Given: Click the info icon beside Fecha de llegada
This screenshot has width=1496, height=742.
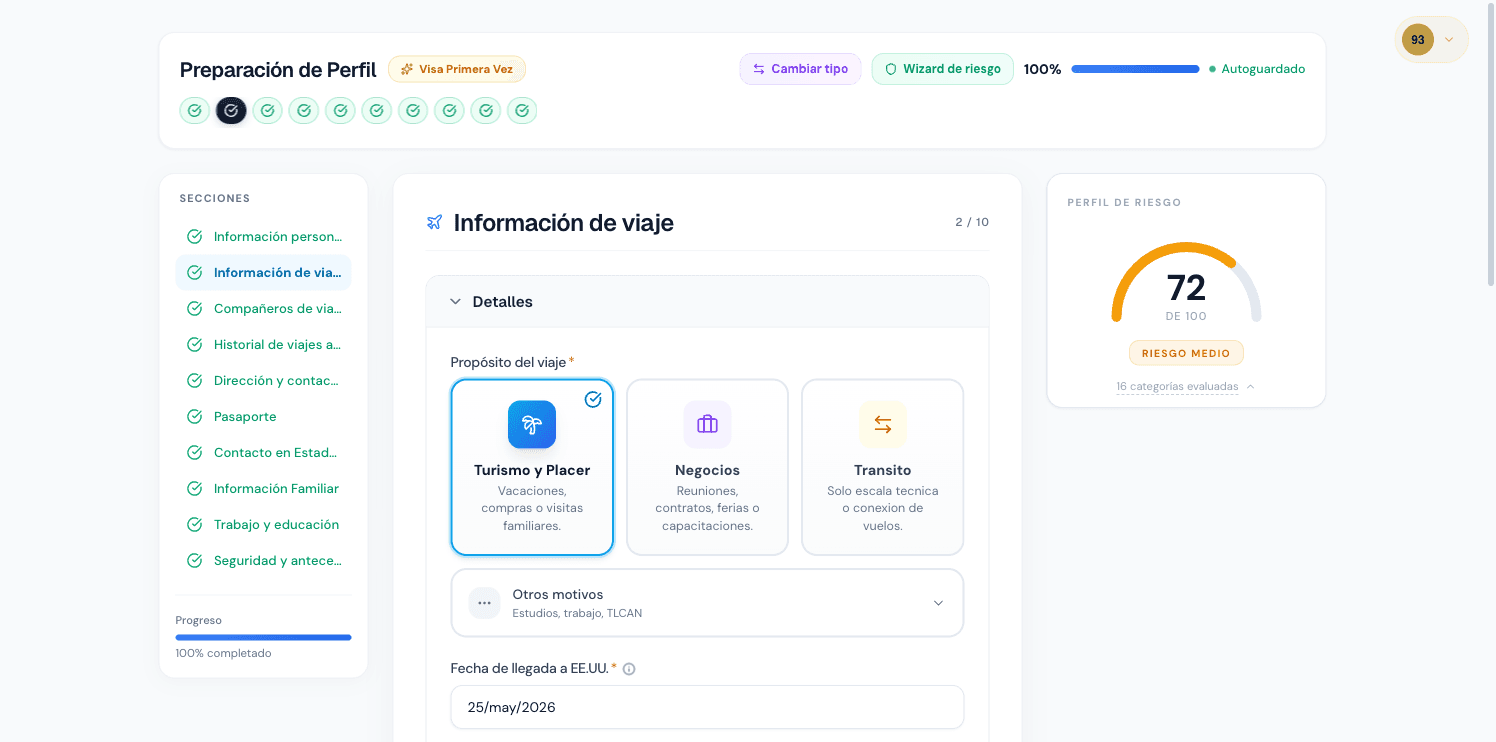Looking at the screenshot, I should (x=629, y=669).
